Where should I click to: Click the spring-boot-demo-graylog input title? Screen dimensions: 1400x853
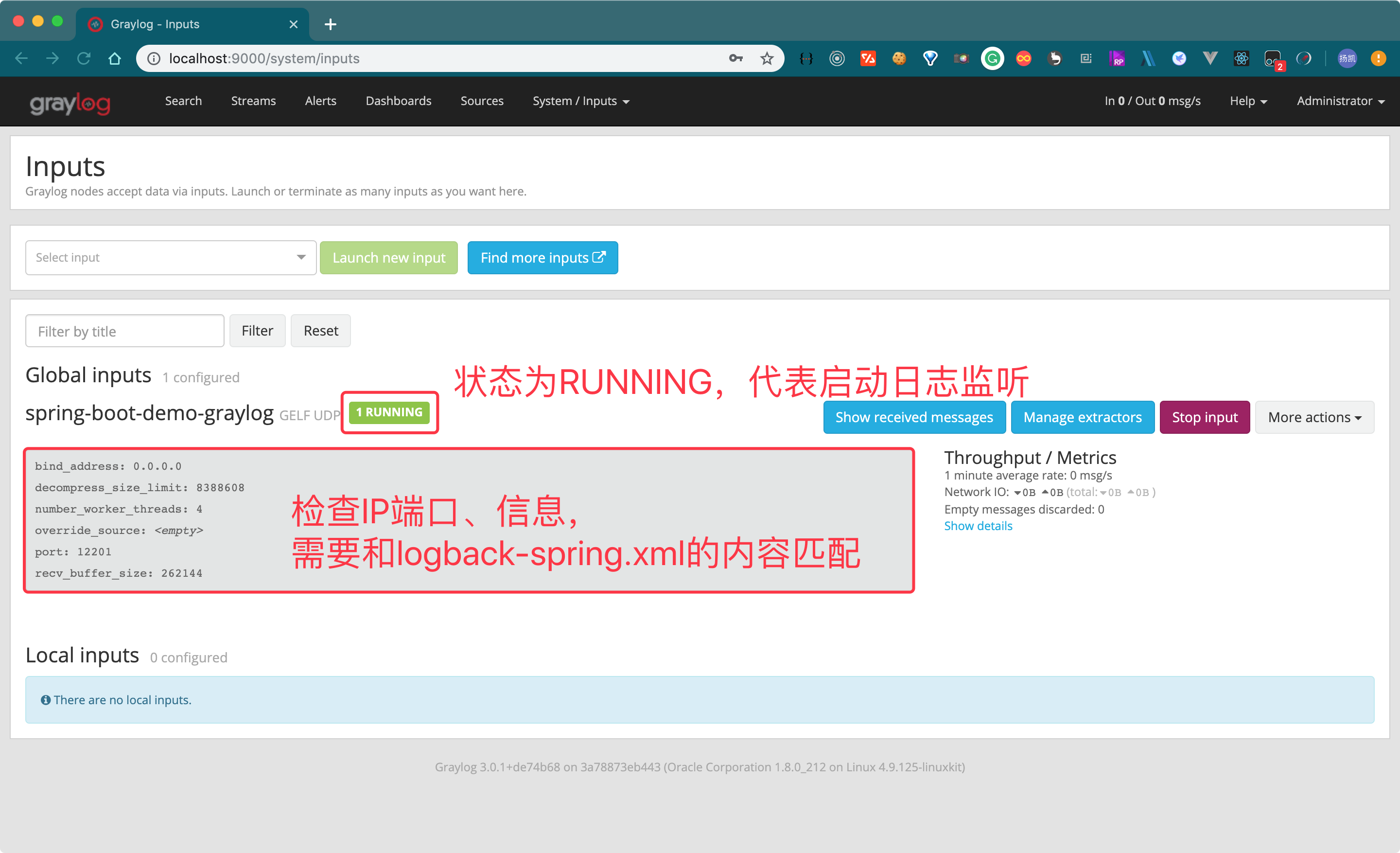pyautogui.click(x=149, y=413)
